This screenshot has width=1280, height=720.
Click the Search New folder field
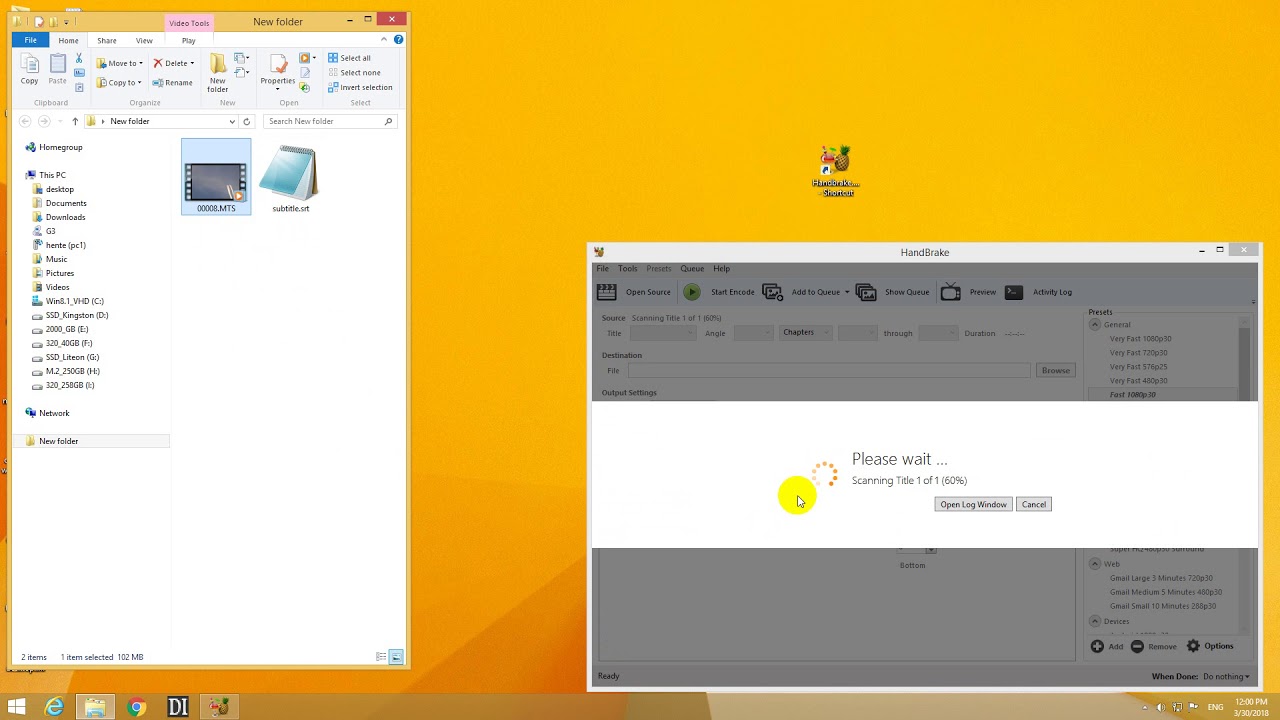pyautogui.click(x=330, y=121)
